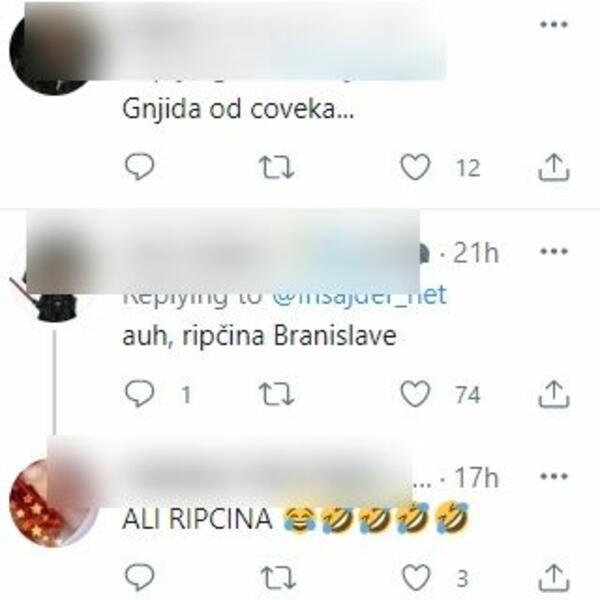Image resolution: width=600 pixels, height=600 pixels.
Task: Open more menu on 21h tweet
Action: pos(554,251)
